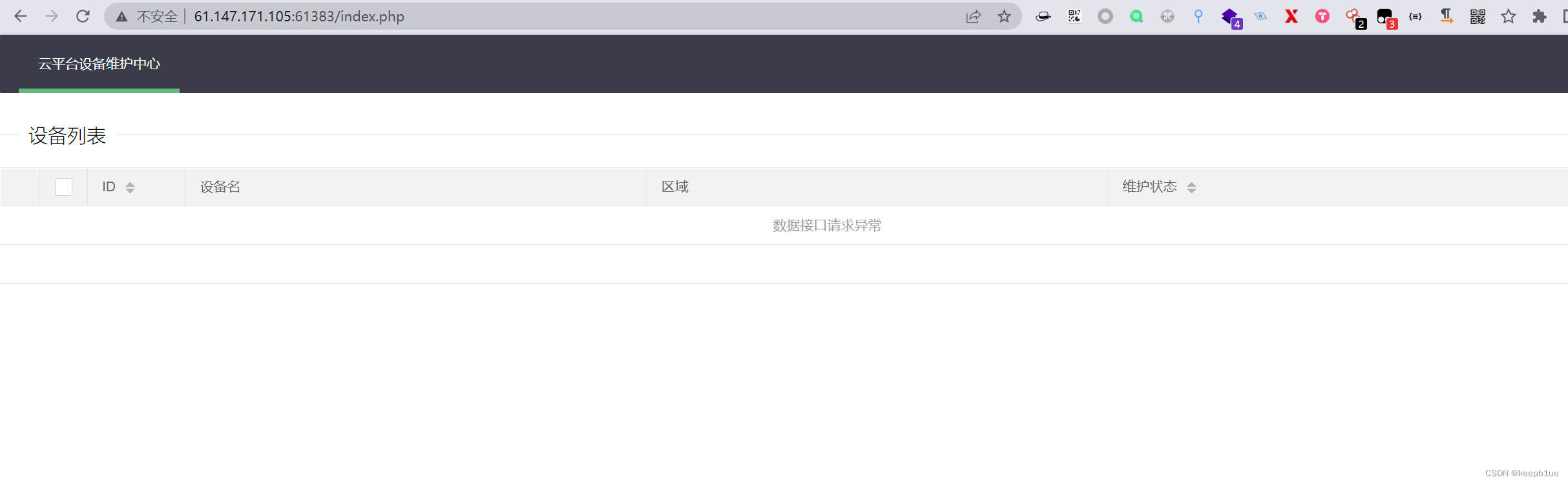Open the red X extension
Image resolution: width=1568 pixels, height=484 pixels.
tap(1291, 16)
